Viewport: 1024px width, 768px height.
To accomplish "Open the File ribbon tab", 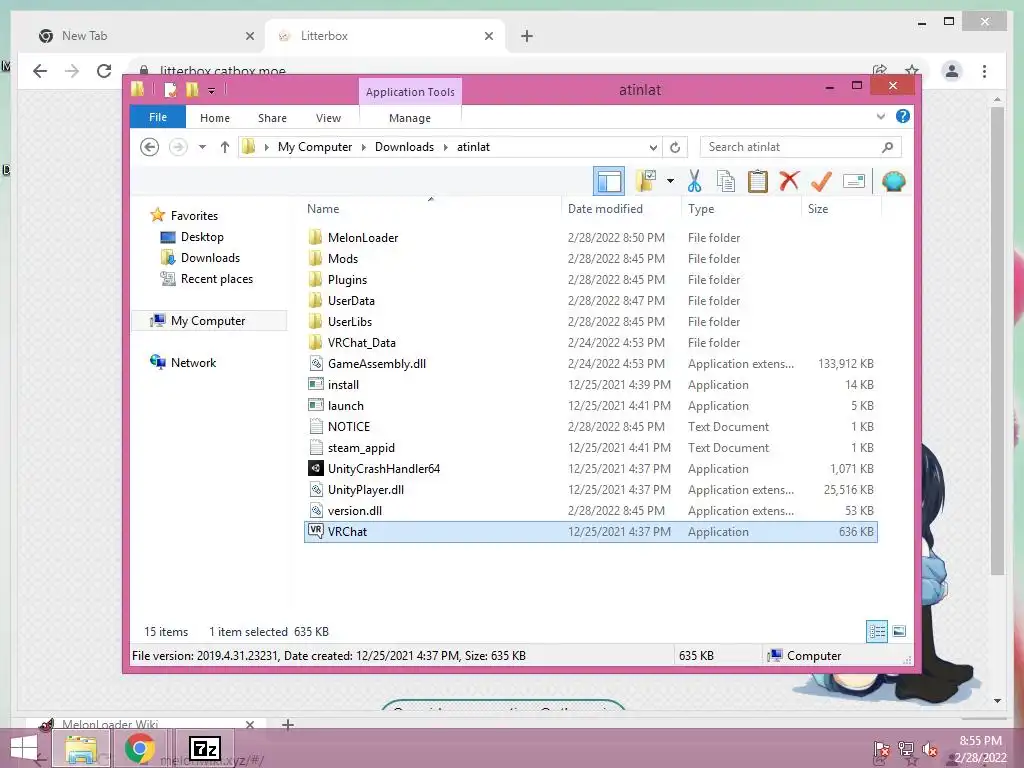I will pyautogui.click(x=158, y=117).
